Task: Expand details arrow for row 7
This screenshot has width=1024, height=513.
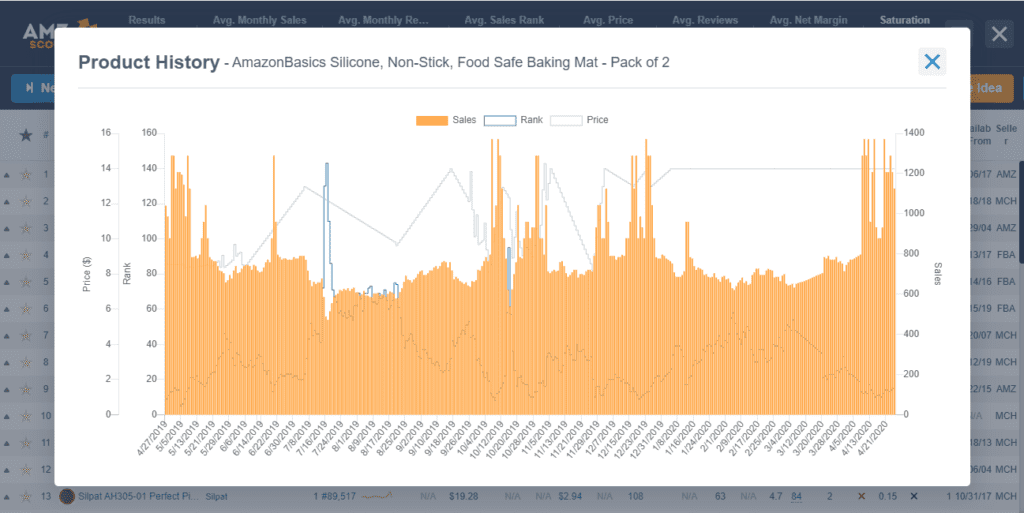Action: (x=7, y=335)
